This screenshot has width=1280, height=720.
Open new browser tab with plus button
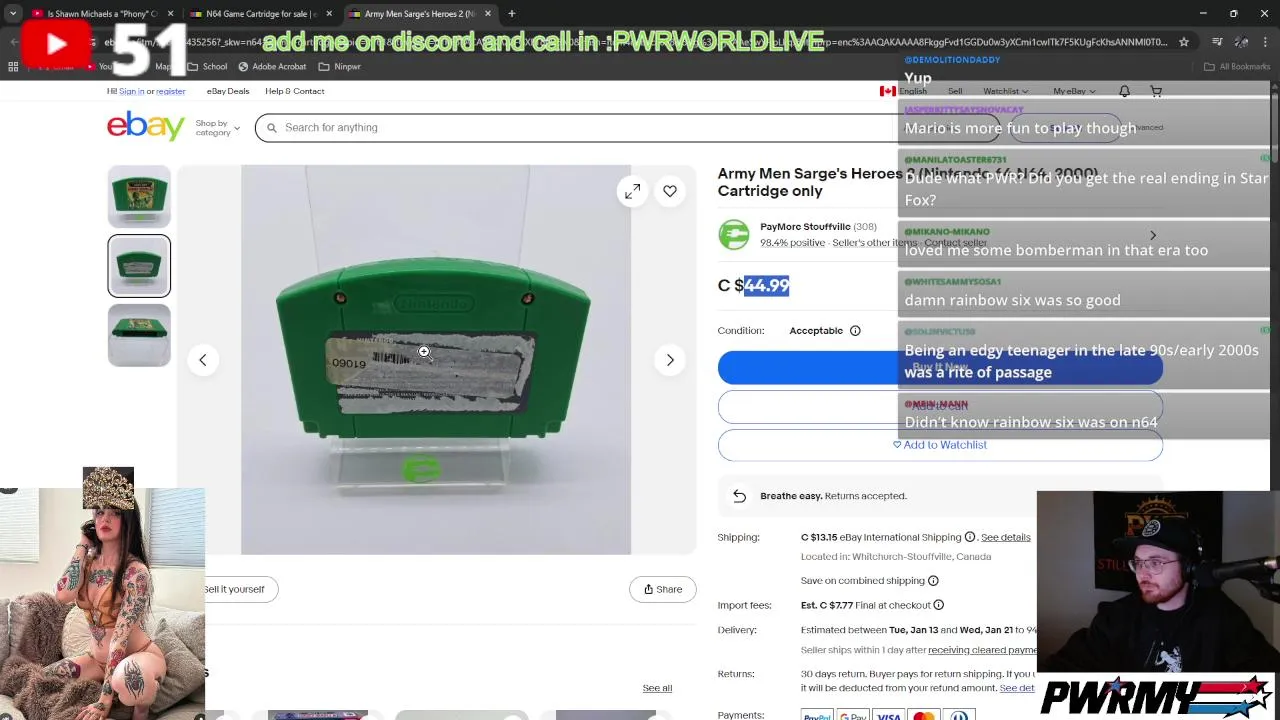pyautogui.click(x=511, y=14)
